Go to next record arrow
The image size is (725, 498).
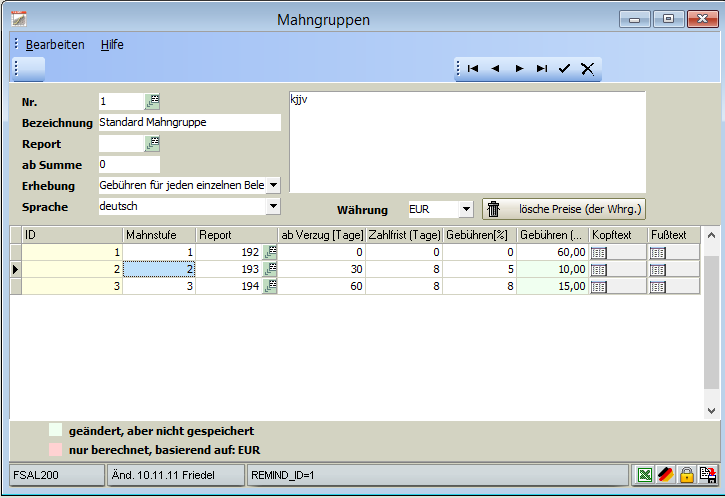519,69
